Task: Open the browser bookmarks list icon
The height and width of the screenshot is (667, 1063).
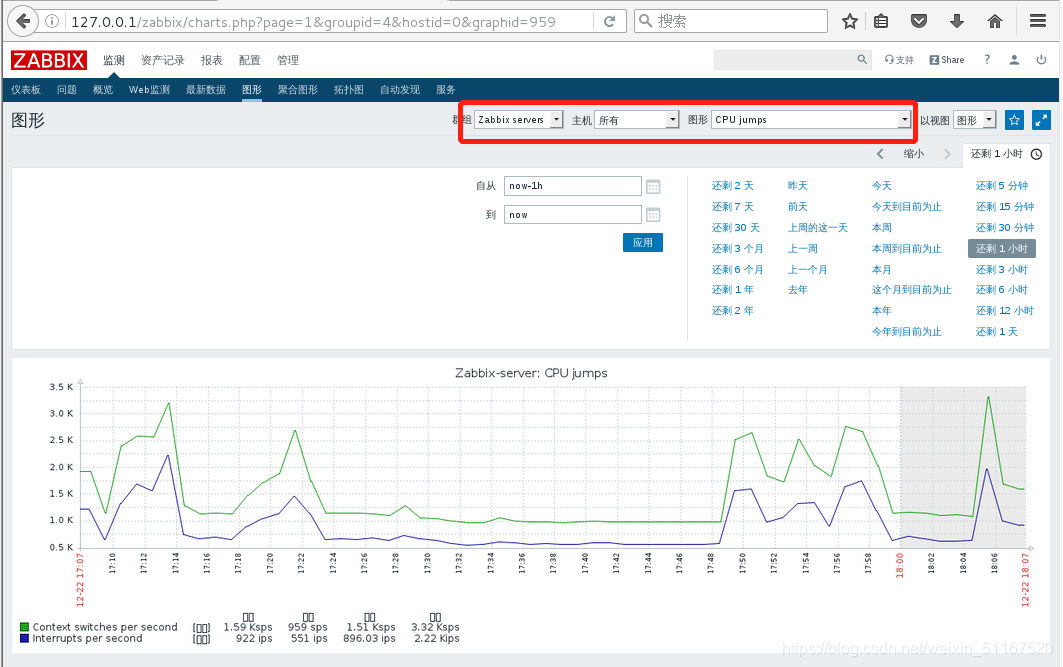Action: 881,22
